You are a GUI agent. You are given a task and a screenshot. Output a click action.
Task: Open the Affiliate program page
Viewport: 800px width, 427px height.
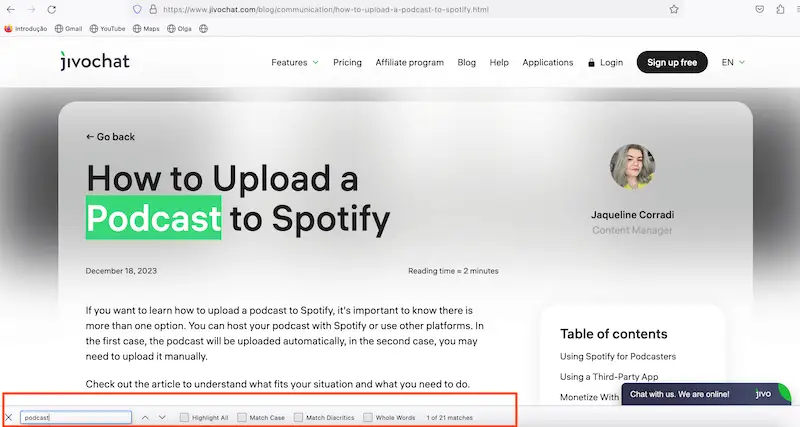(x=410, y=62)
